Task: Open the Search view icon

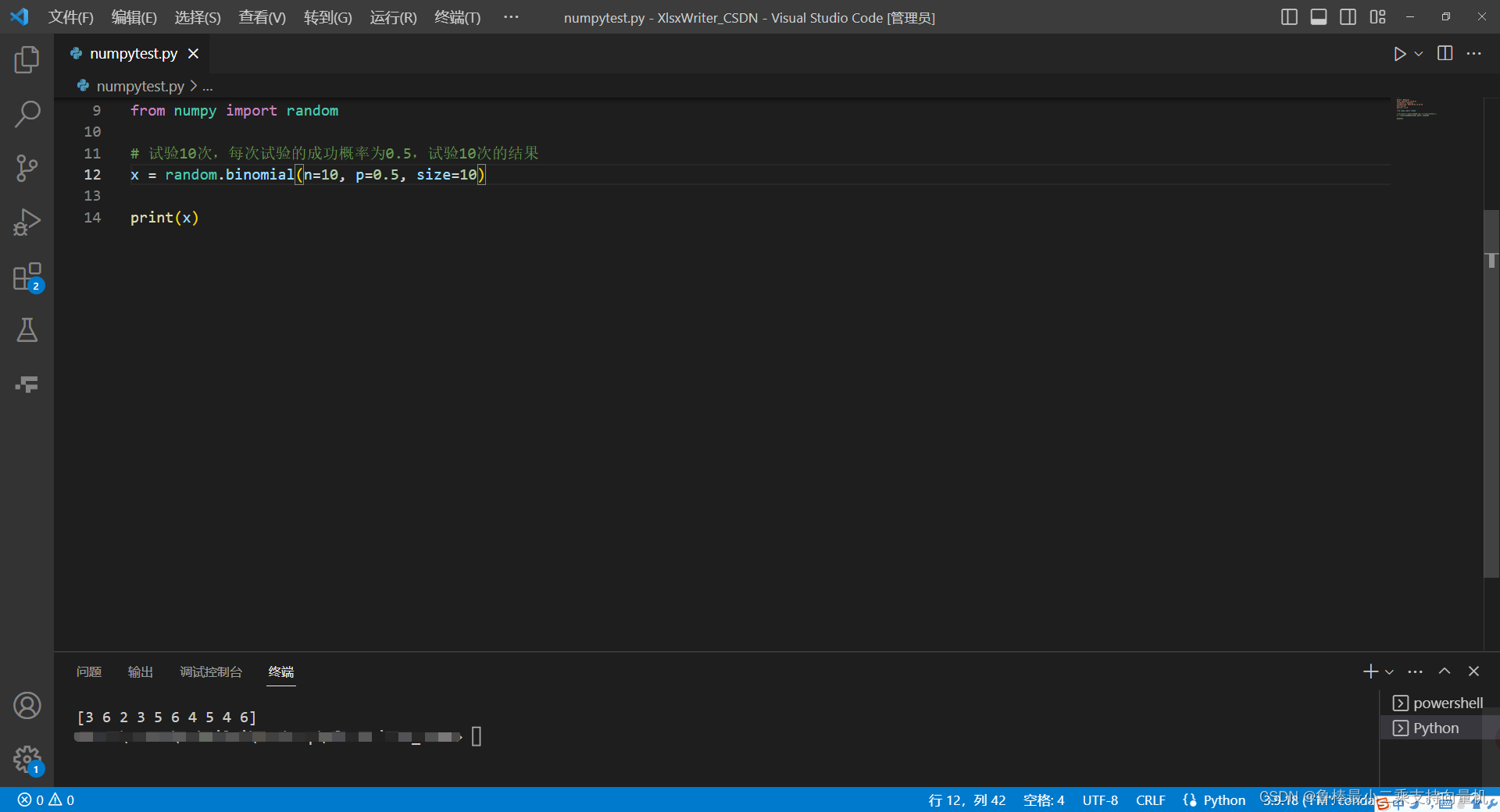Action: tap(27, 114)
